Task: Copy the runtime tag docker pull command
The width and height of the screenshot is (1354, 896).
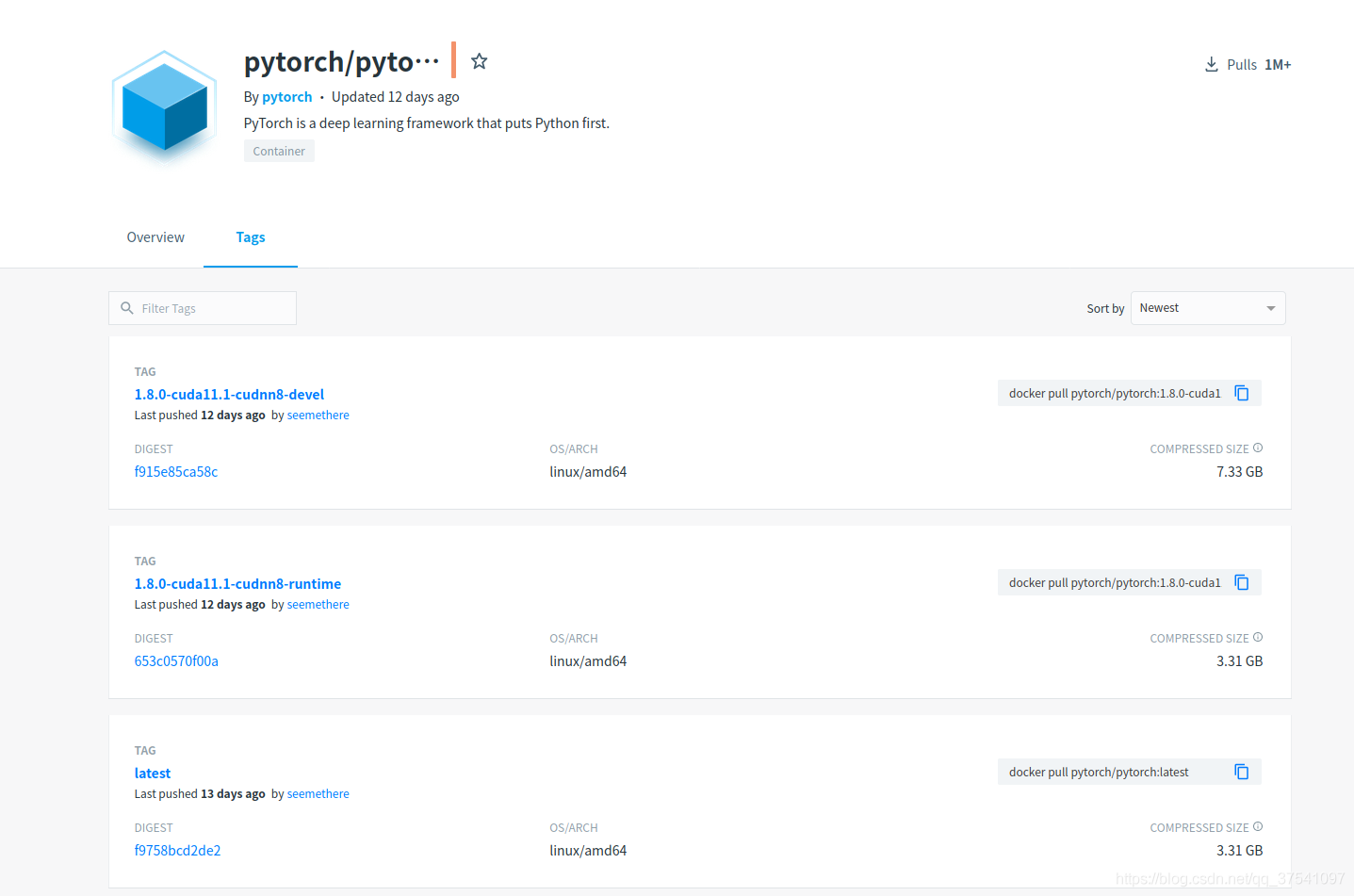Action: tap(1241, 583)
